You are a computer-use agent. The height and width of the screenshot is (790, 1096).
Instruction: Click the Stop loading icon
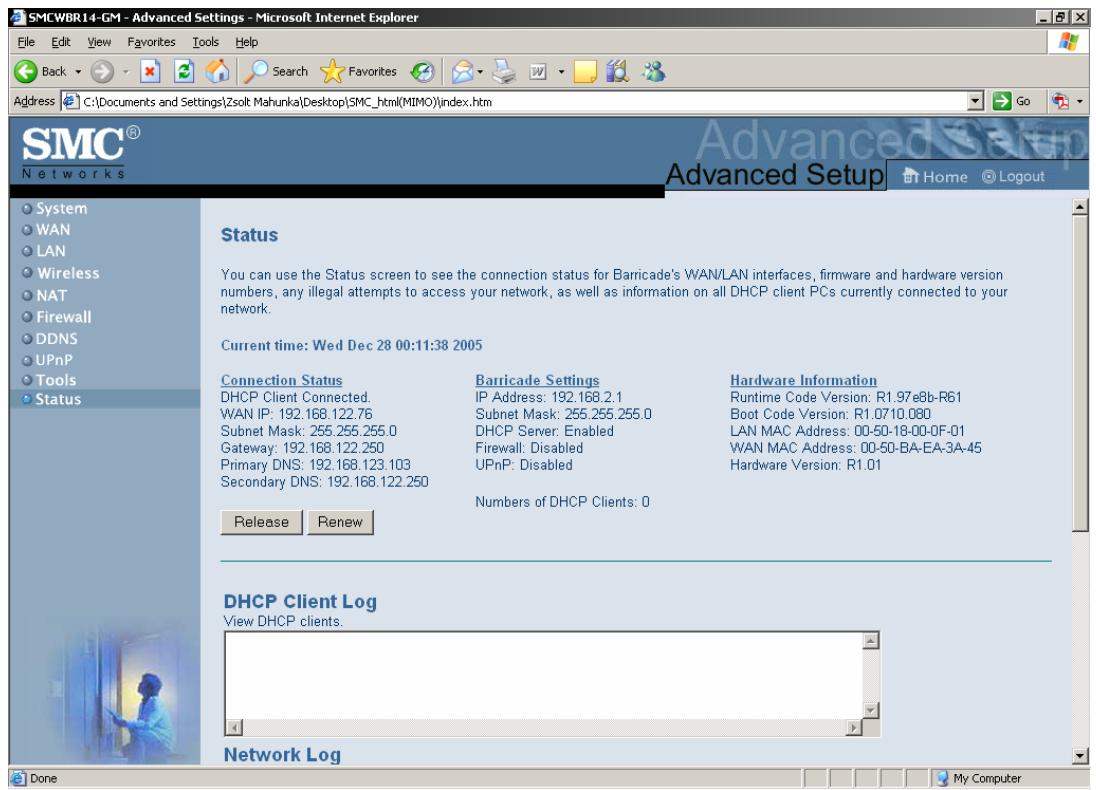pyautogui.click(x=150, y=71)
